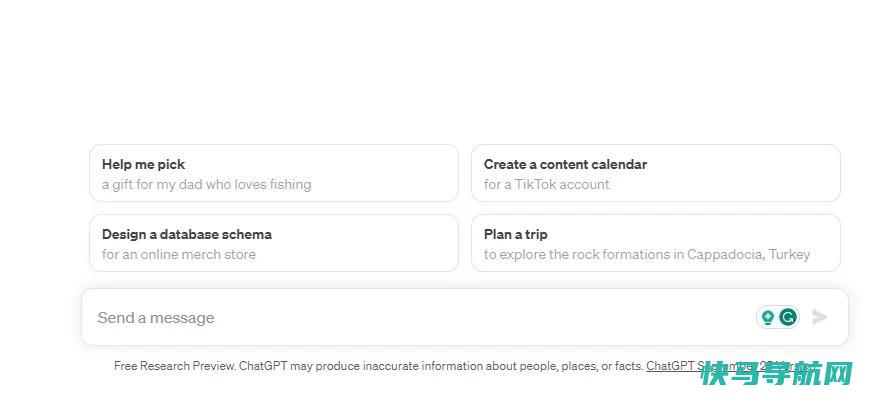
Task: Click 'for an online merch store' subtitle
Action: (x=179, y=254)
